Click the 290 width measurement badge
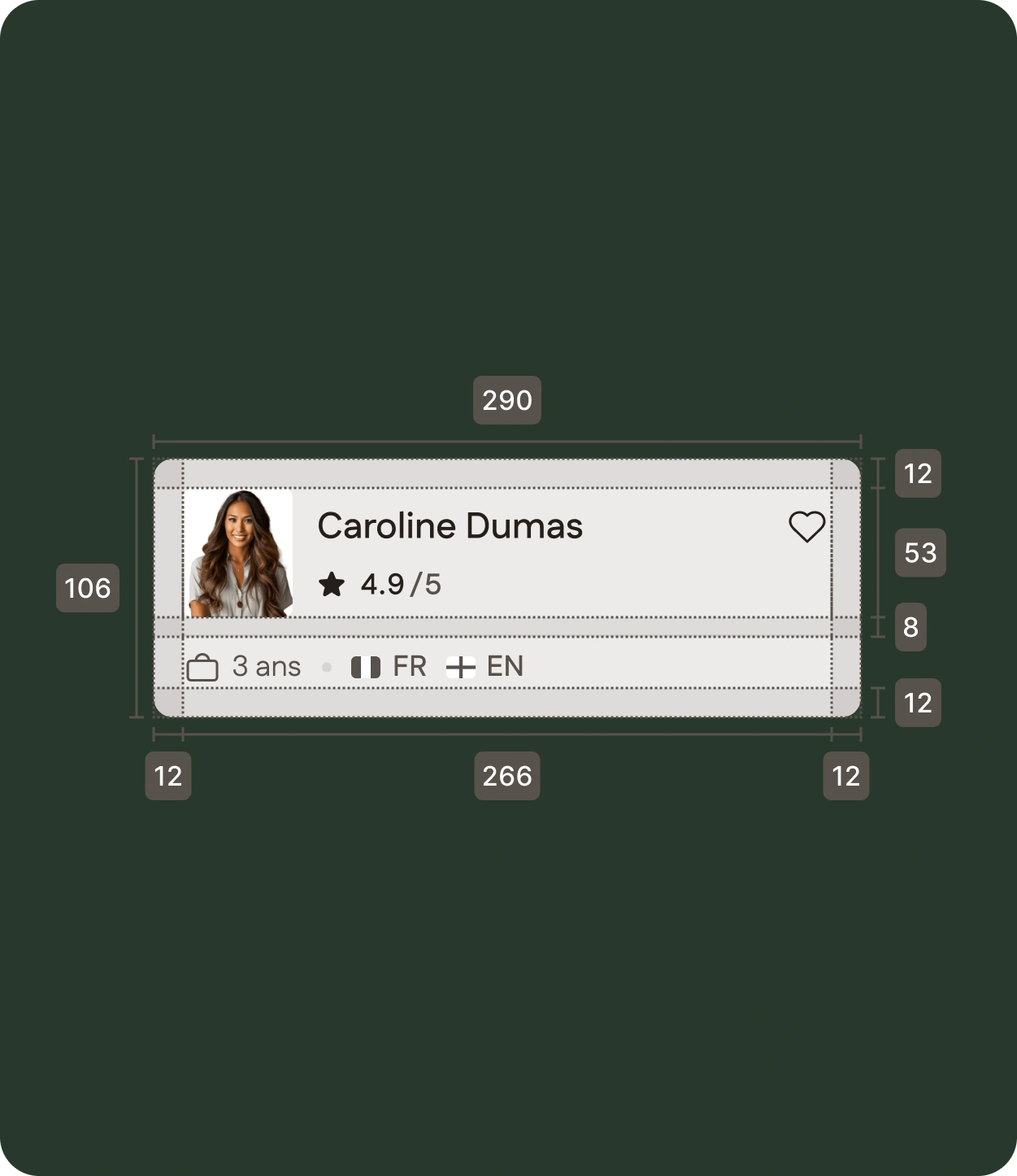 [x=507, y=400]
